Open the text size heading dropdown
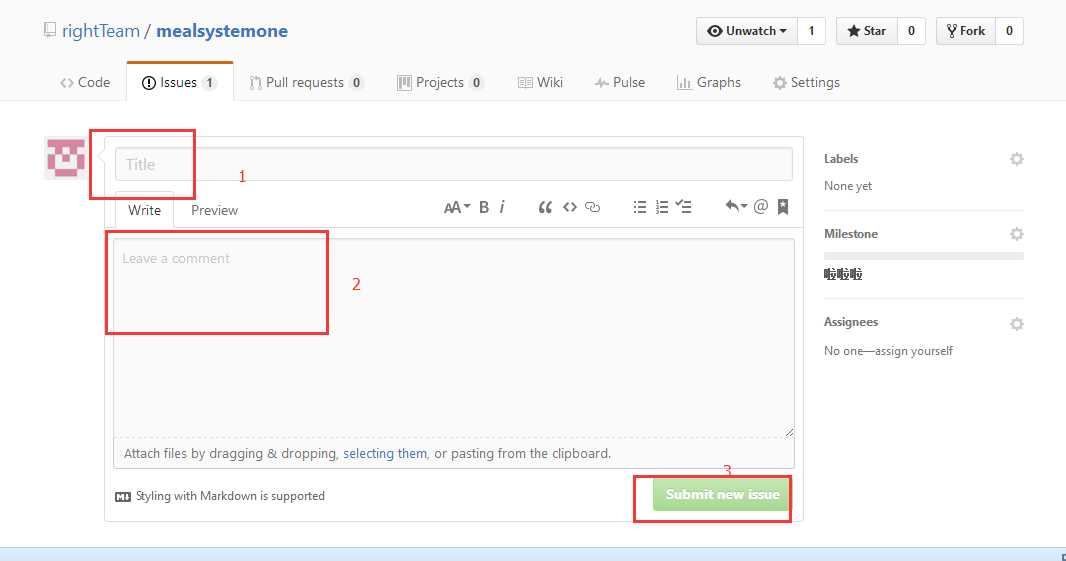The width and height of the screenshot is (1066, 561). (x=456, y=207)
